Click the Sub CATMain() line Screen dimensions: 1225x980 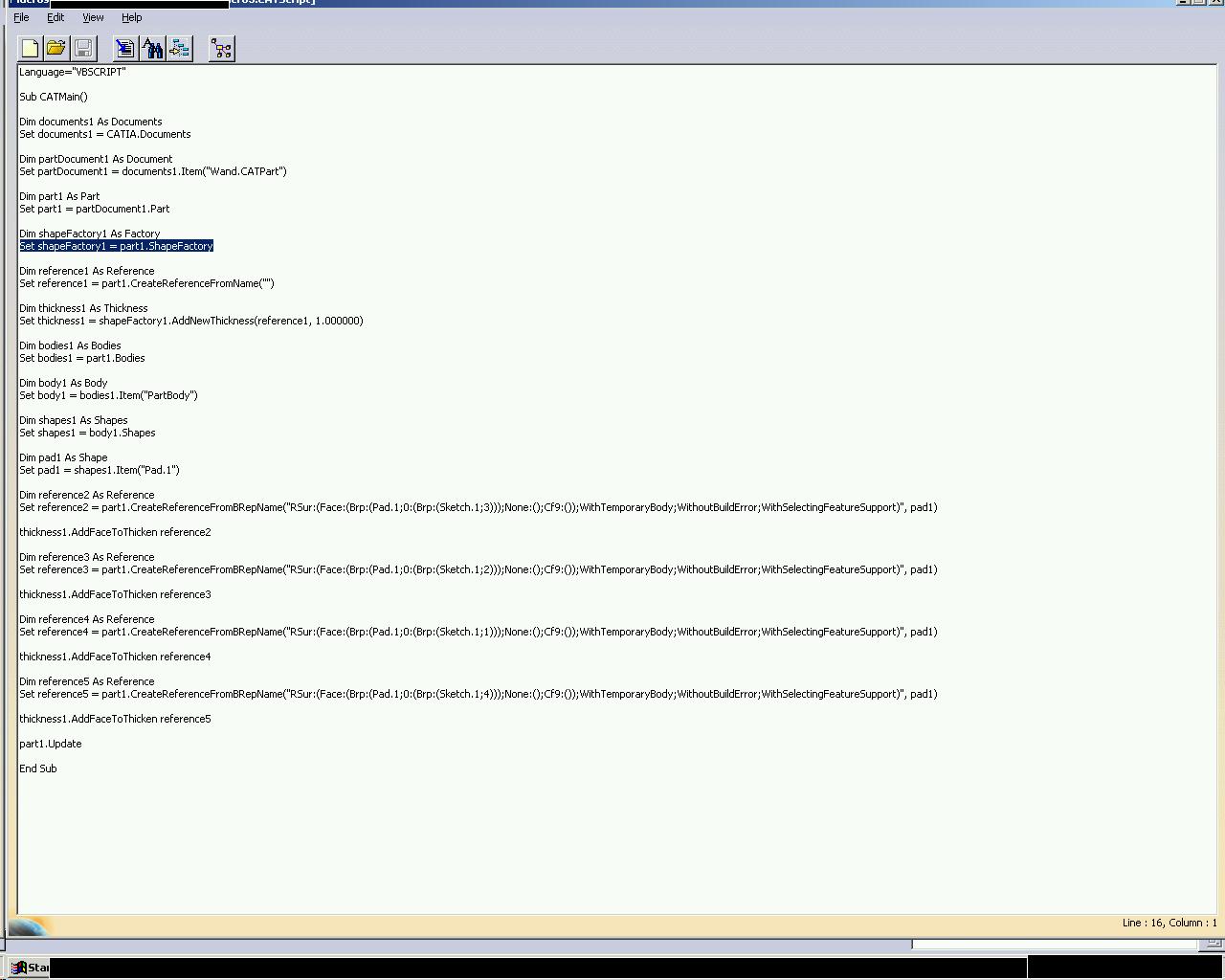click(x=54, y=97)
